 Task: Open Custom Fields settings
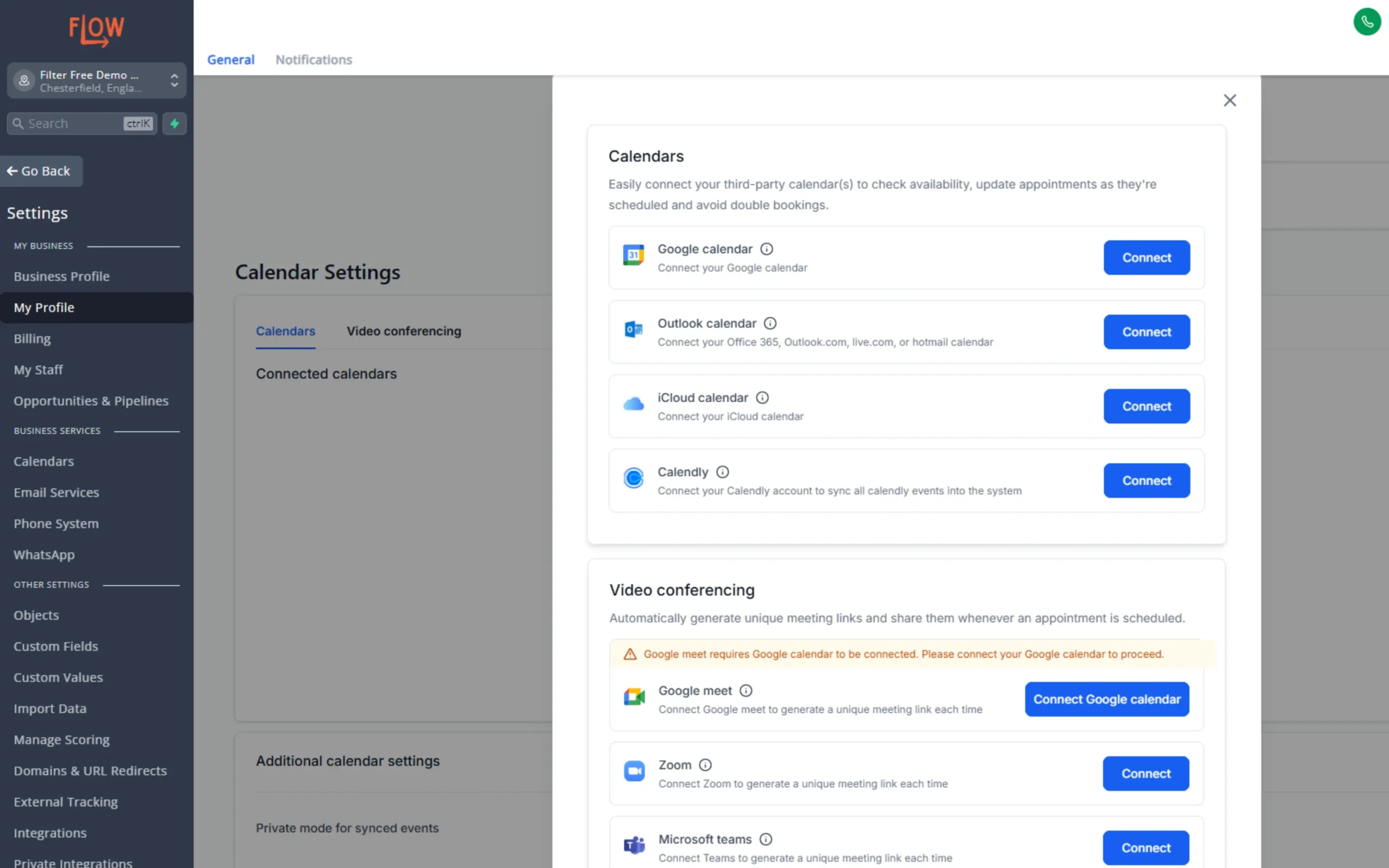tap(97, 647)
